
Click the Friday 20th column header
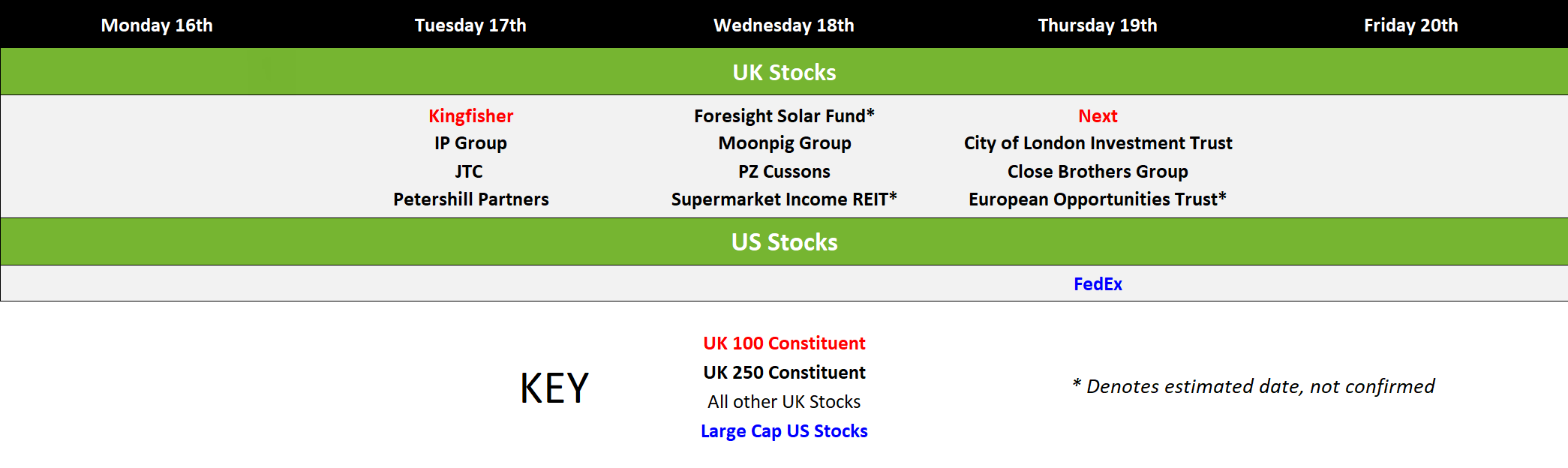point(1411,25)
